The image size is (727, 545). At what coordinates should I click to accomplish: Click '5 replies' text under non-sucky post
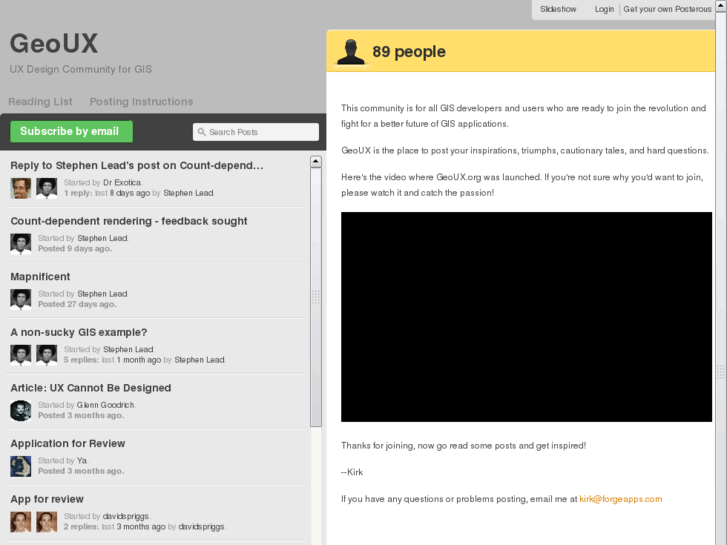[81, 360]
